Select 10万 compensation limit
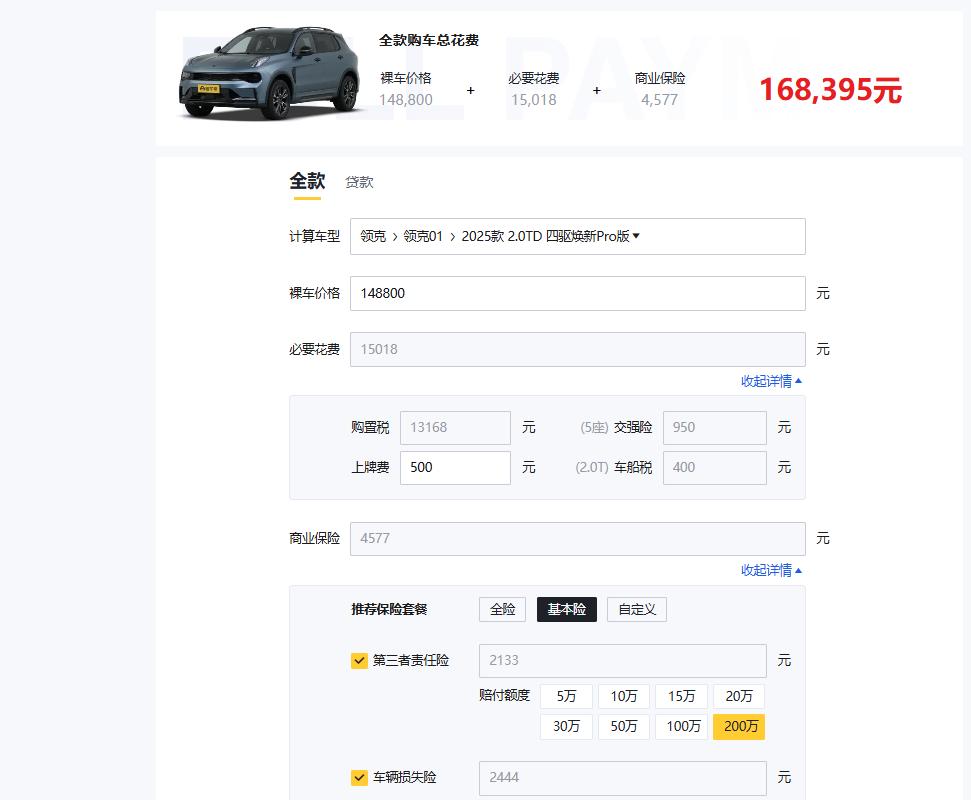 click(624, 697)
